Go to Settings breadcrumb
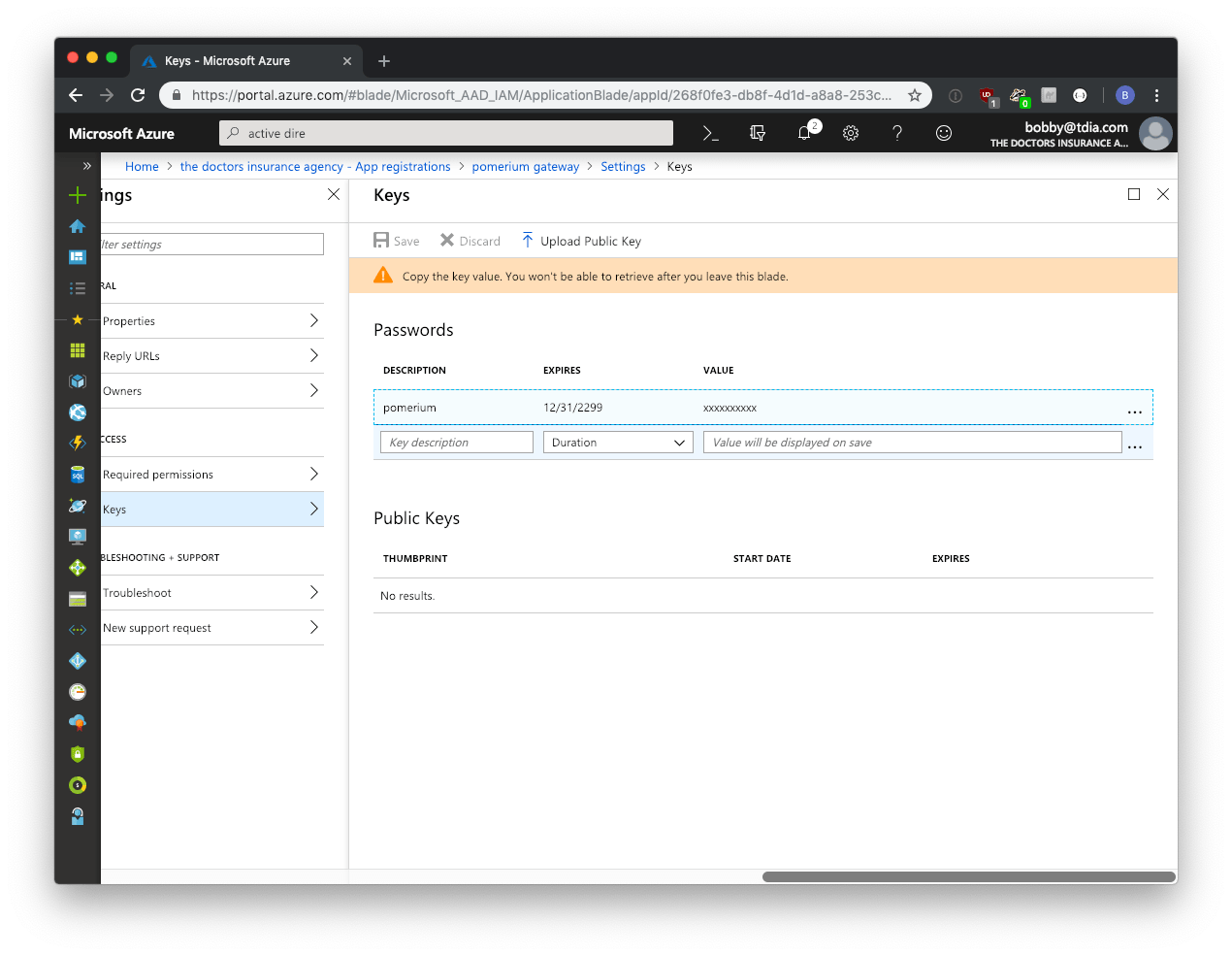Viewport: 1232px width, 956px height. pos(623,167)
